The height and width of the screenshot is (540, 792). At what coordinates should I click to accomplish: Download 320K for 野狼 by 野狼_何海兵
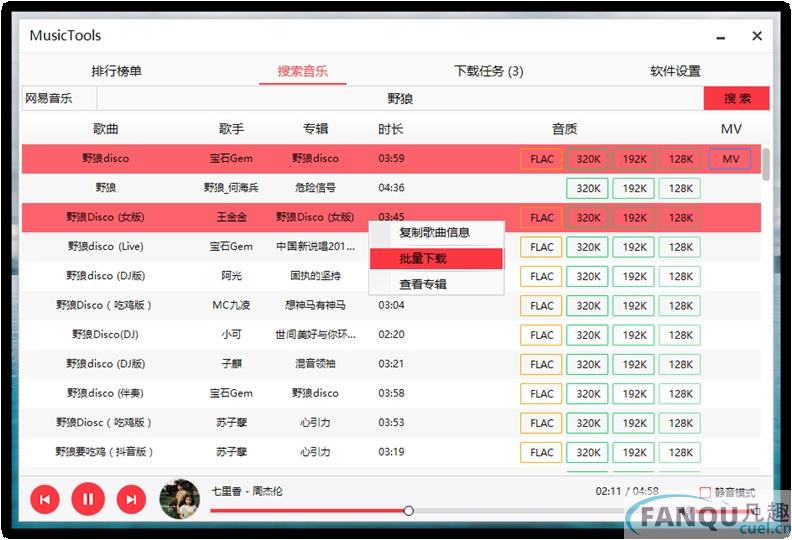(x=588, y=188)
